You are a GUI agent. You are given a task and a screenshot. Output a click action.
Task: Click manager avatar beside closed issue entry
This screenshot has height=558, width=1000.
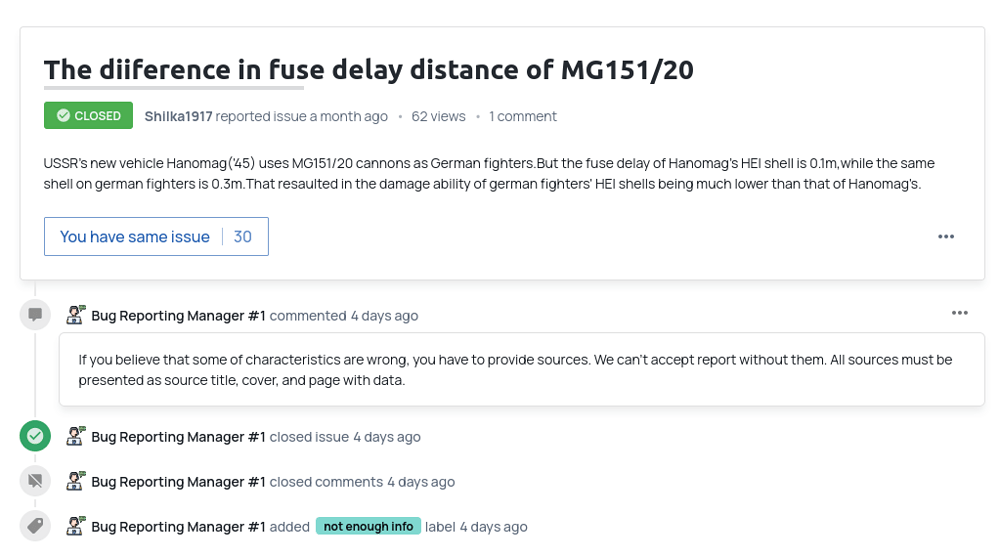[x=76, y=436]
